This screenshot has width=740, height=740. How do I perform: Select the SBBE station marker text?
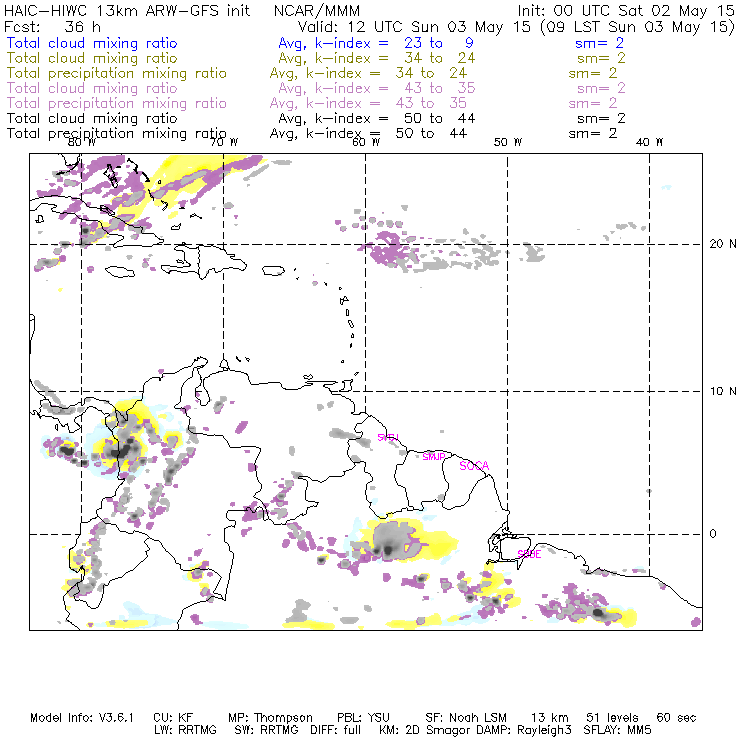coord(529,554)
